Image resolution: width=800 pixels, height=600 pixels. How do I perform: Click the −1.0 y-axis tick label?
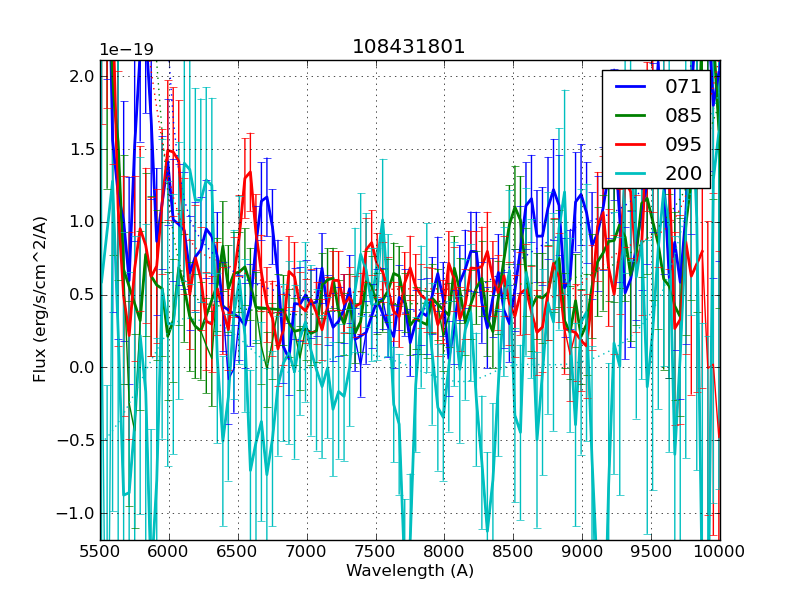pyautogui.click(x=78, y=513)
